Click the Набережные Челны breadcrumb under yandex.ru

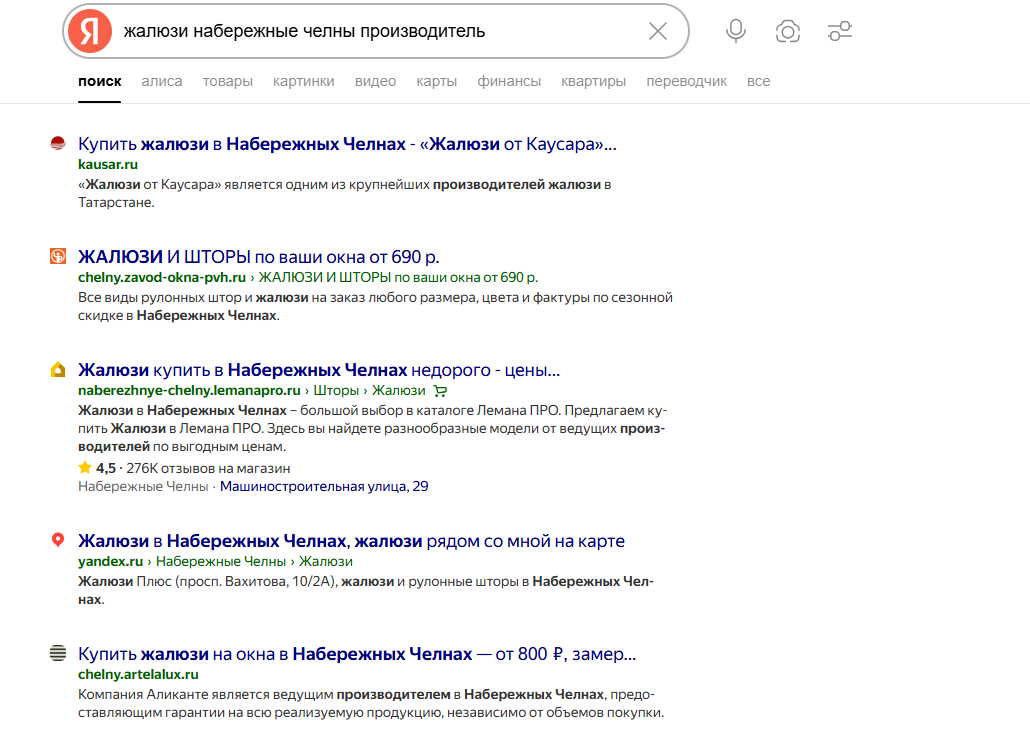(221, 561)
